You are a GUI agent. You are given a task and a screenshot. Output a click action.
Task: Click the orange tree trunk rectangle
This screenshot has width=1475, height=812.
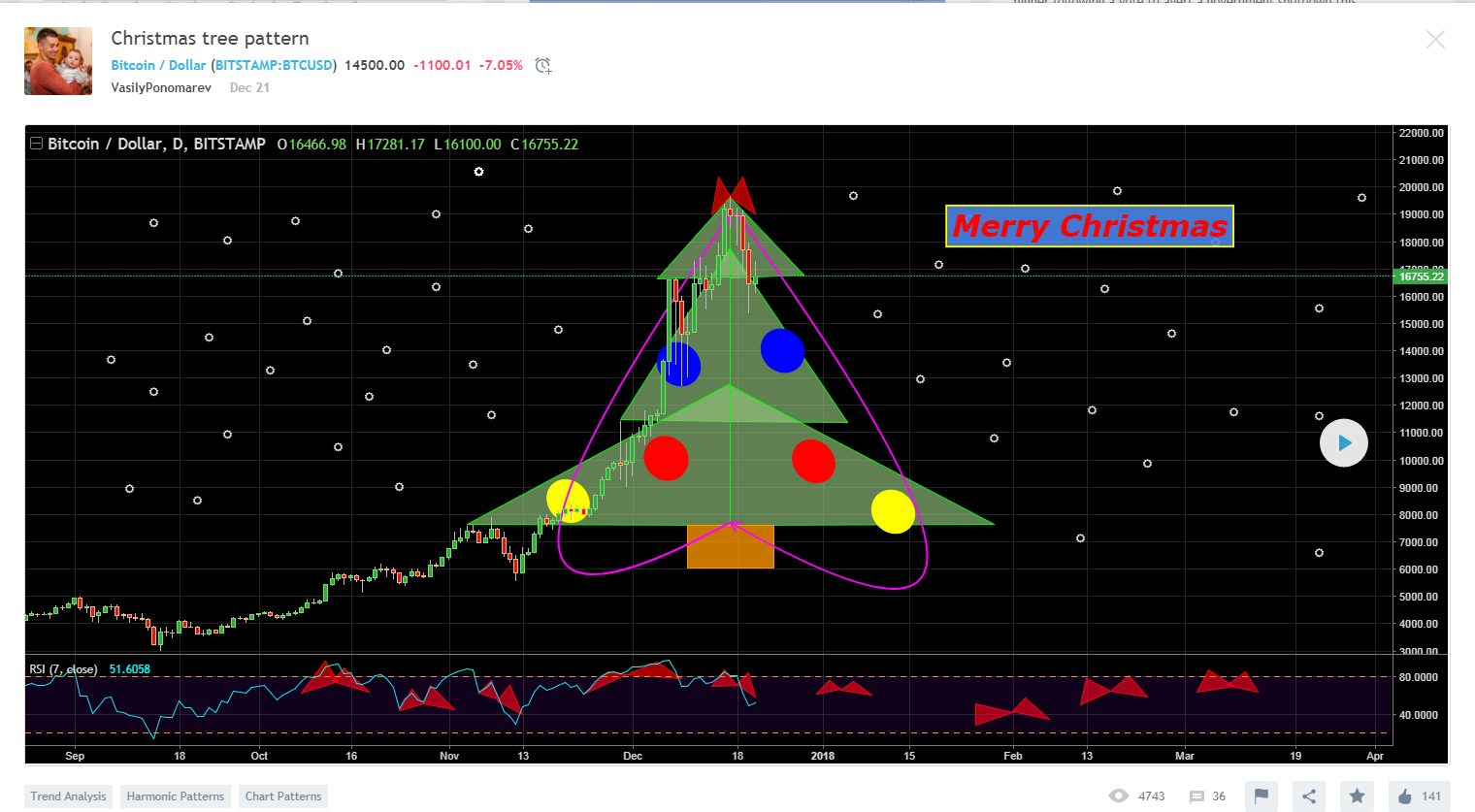(731, 546)
